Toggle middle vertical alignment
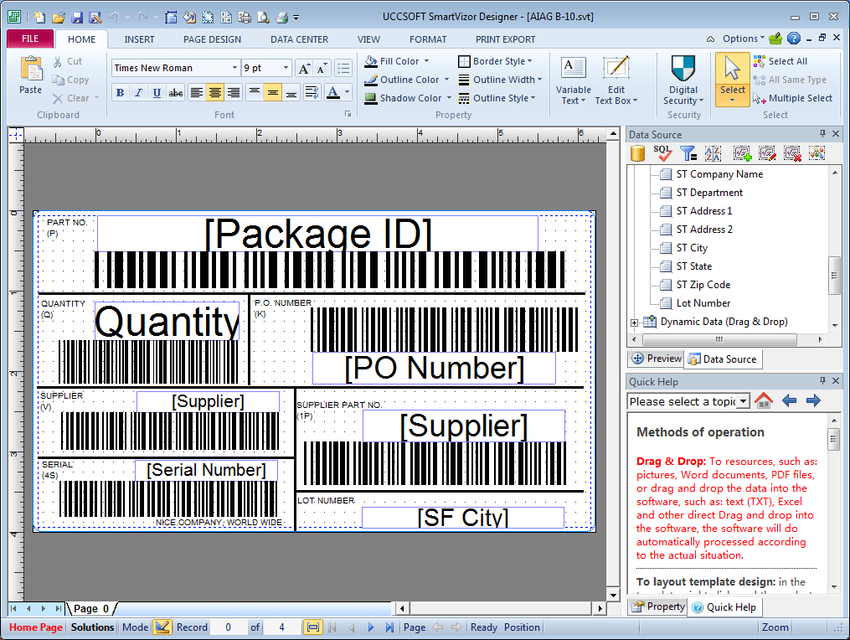Viewport: 850px width, 640px height. 273,93
